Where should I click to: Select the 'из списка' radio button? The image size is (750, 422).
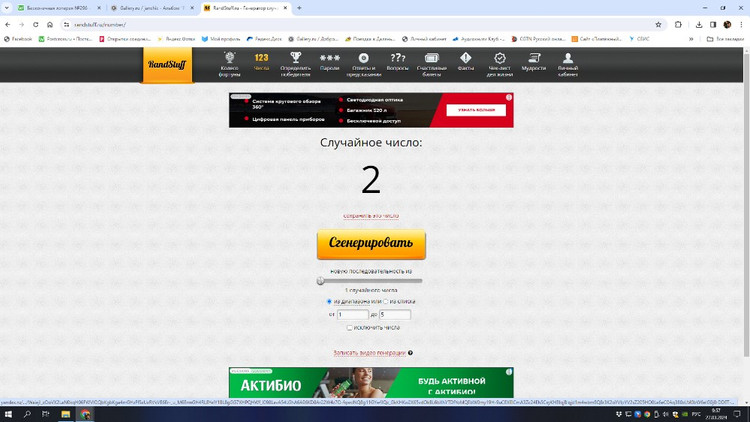(x=386, y=301)
